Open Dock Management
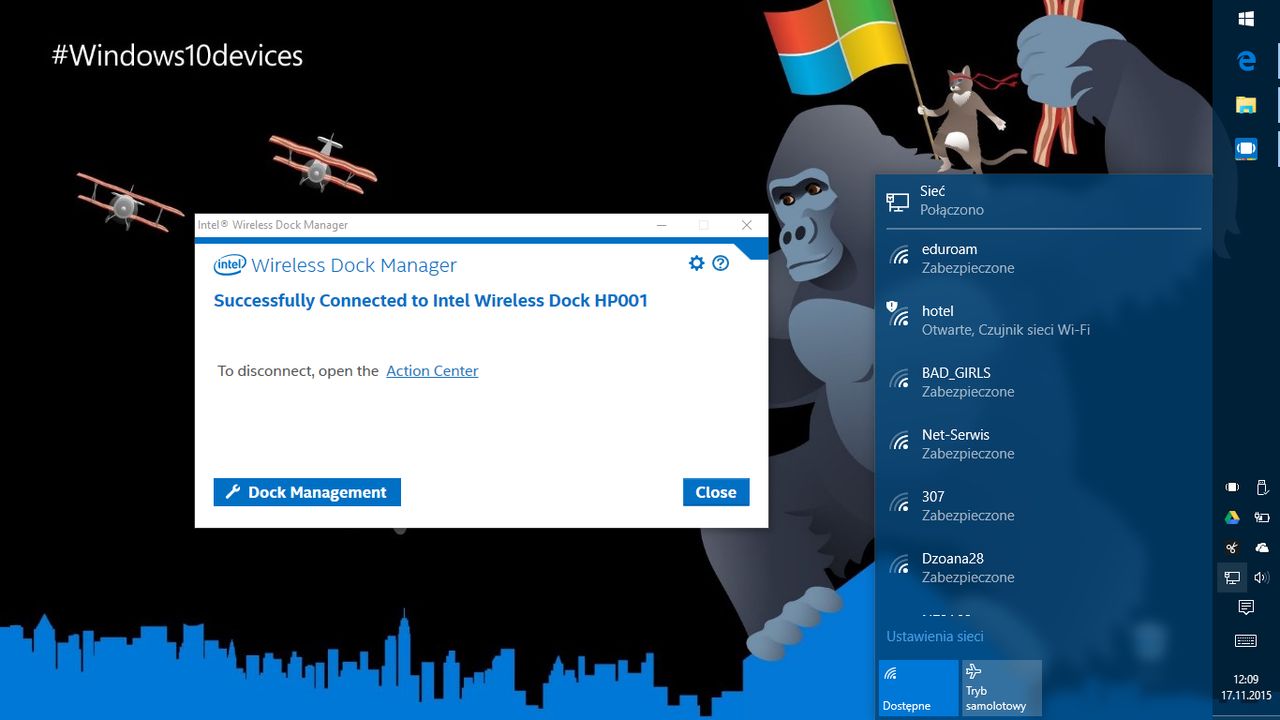The image size is (1280, 720). click(x=307, y=492)
